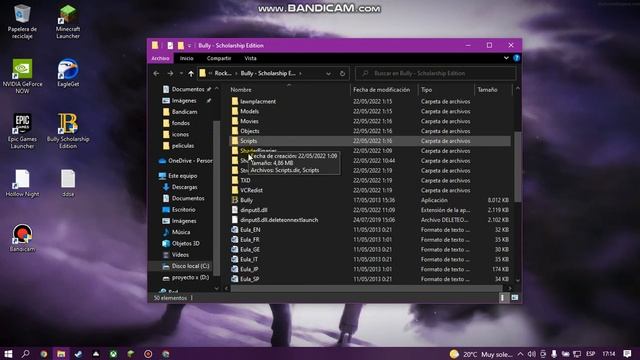Open the Minecraft Launcher desktop icon

(x=68, y=21)
